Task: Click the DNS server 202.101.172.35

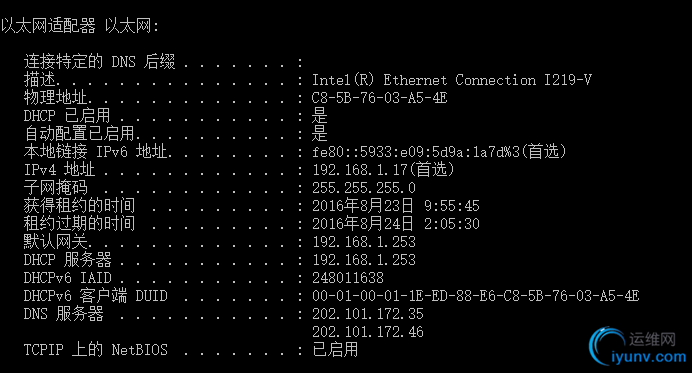Action: click(x=368, y=314)
